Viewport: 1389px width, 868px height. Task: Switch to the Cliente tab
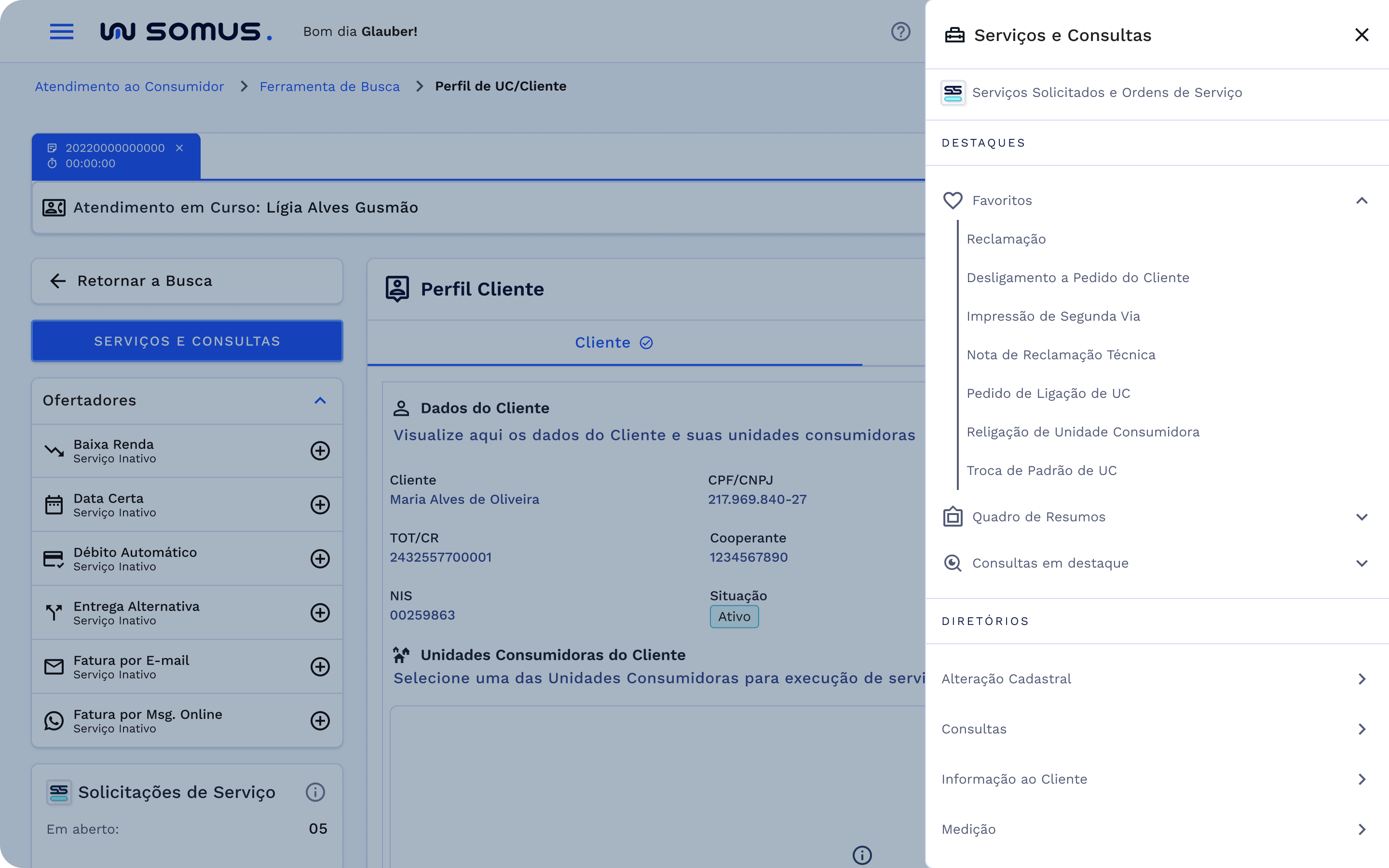(x=613, y=342)
